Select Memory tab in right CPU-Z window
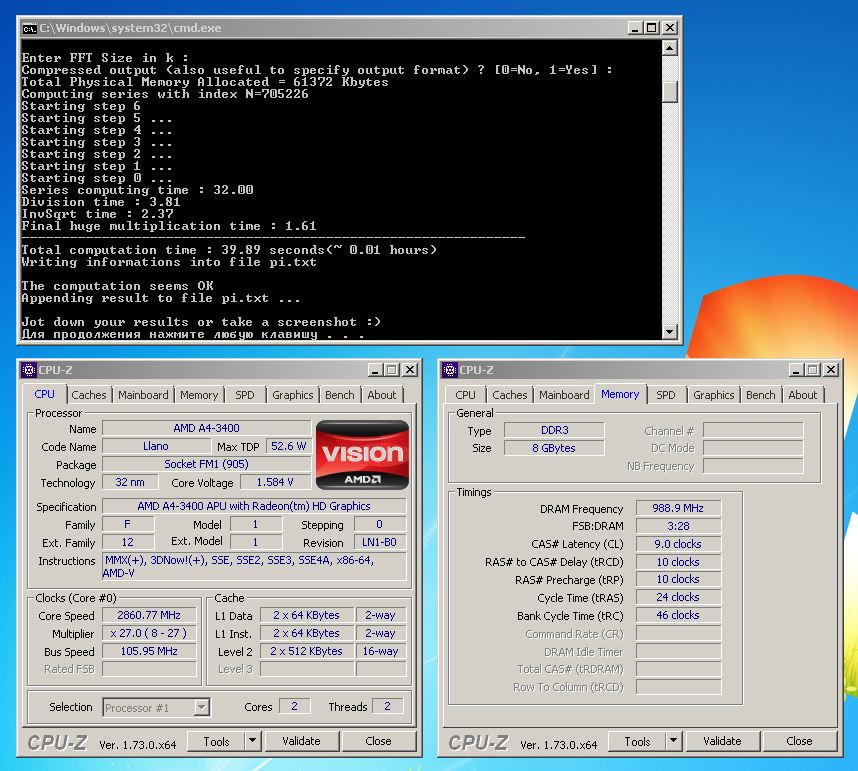 (x=620, y=394)
